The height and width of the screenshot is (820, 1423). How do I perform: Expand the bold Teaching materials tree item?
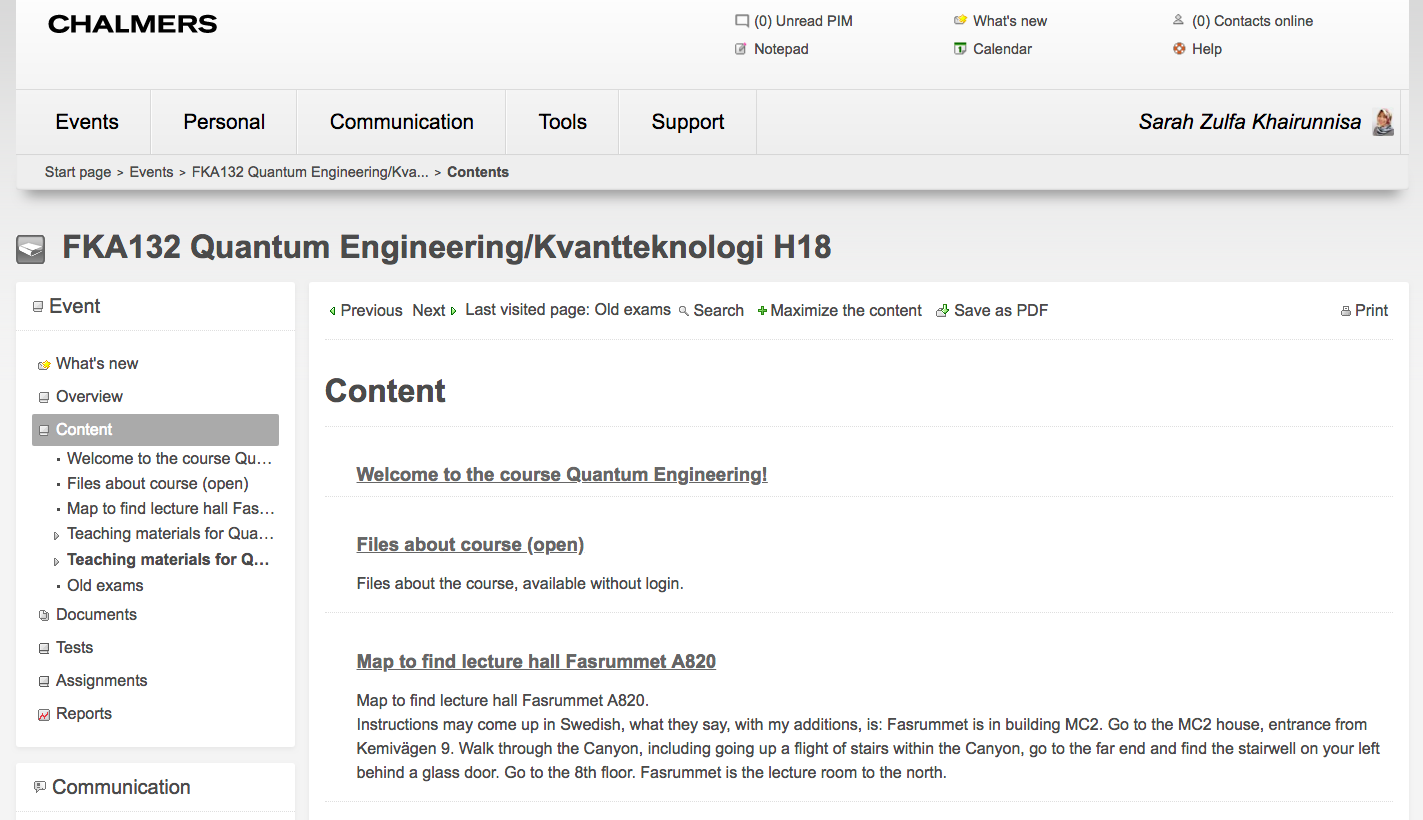pyautogui.click(x=57, y=562)
